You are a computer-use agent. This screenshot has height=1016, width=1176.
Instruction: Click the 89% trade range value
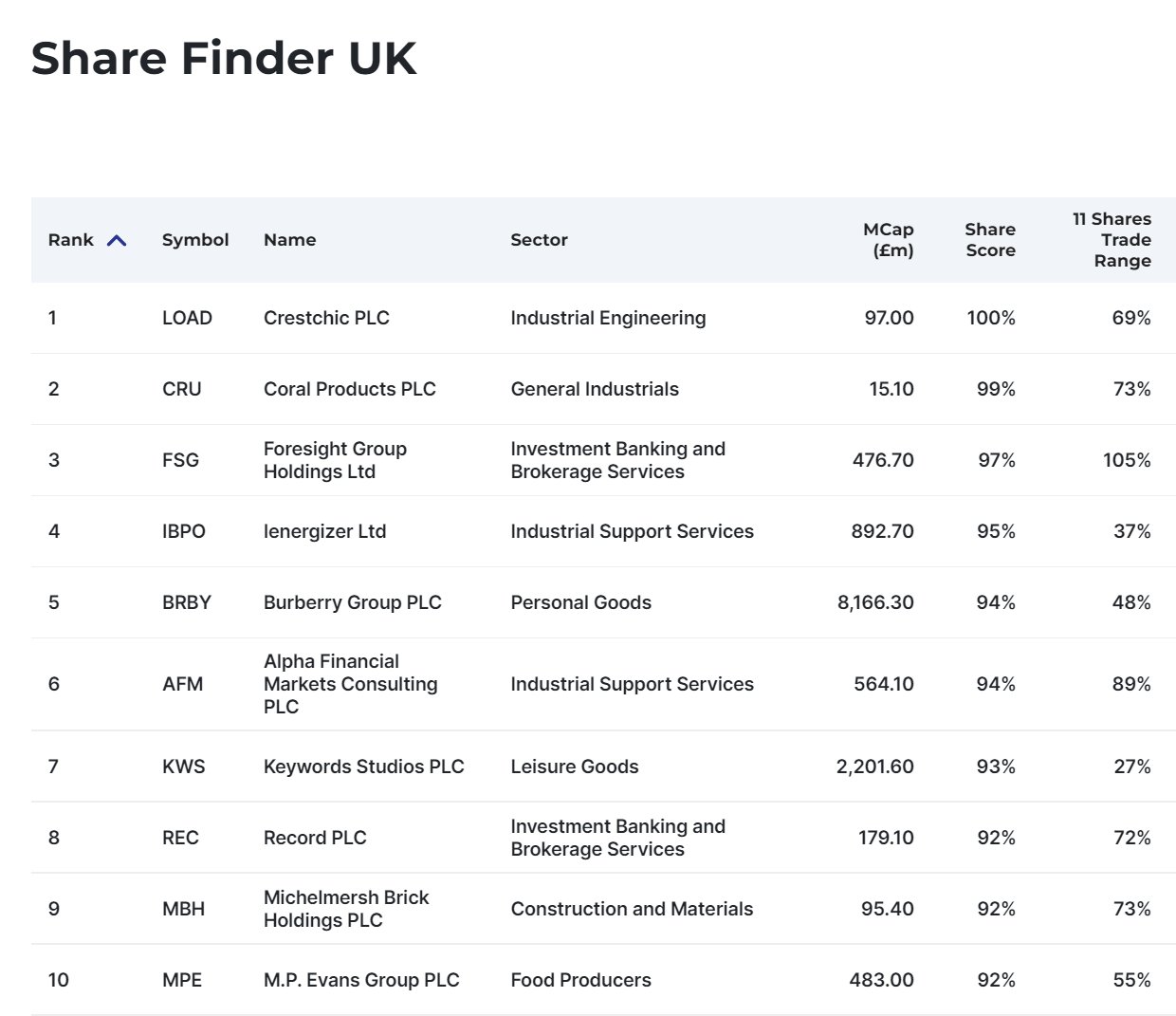1131,684
